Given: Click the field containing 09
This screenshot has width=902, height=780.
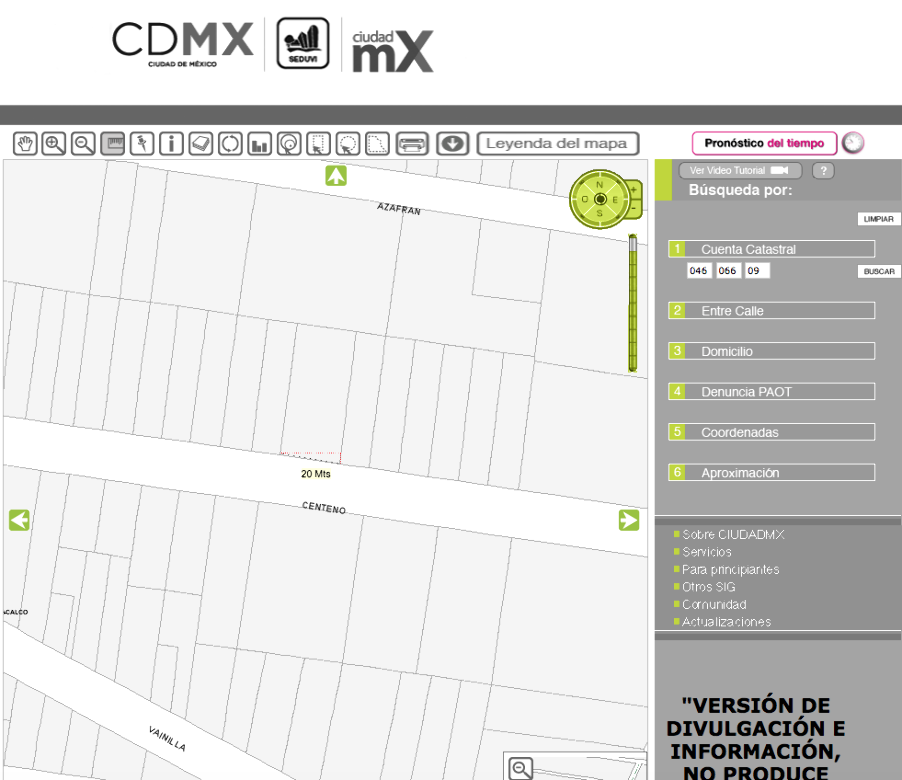Looking at the screenshot, I should pos(757,270).
